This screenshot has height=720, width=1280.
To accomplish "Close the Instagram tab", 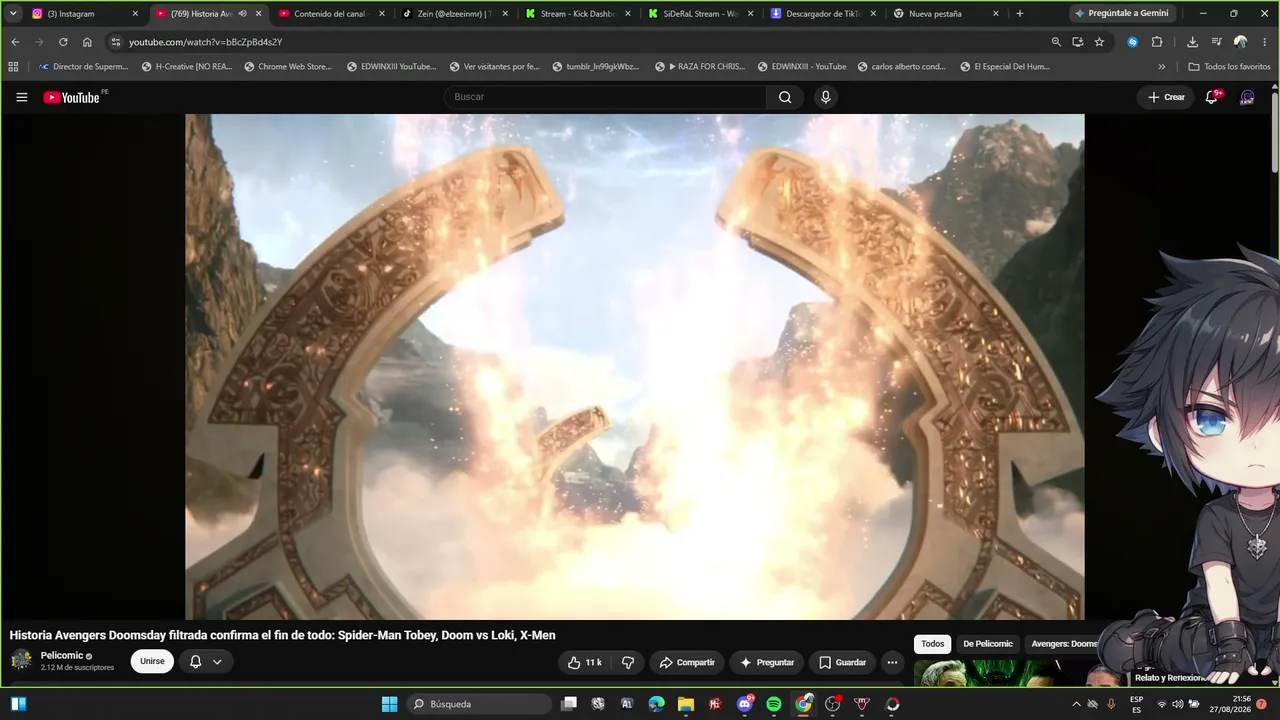I will tap(135, 14).
